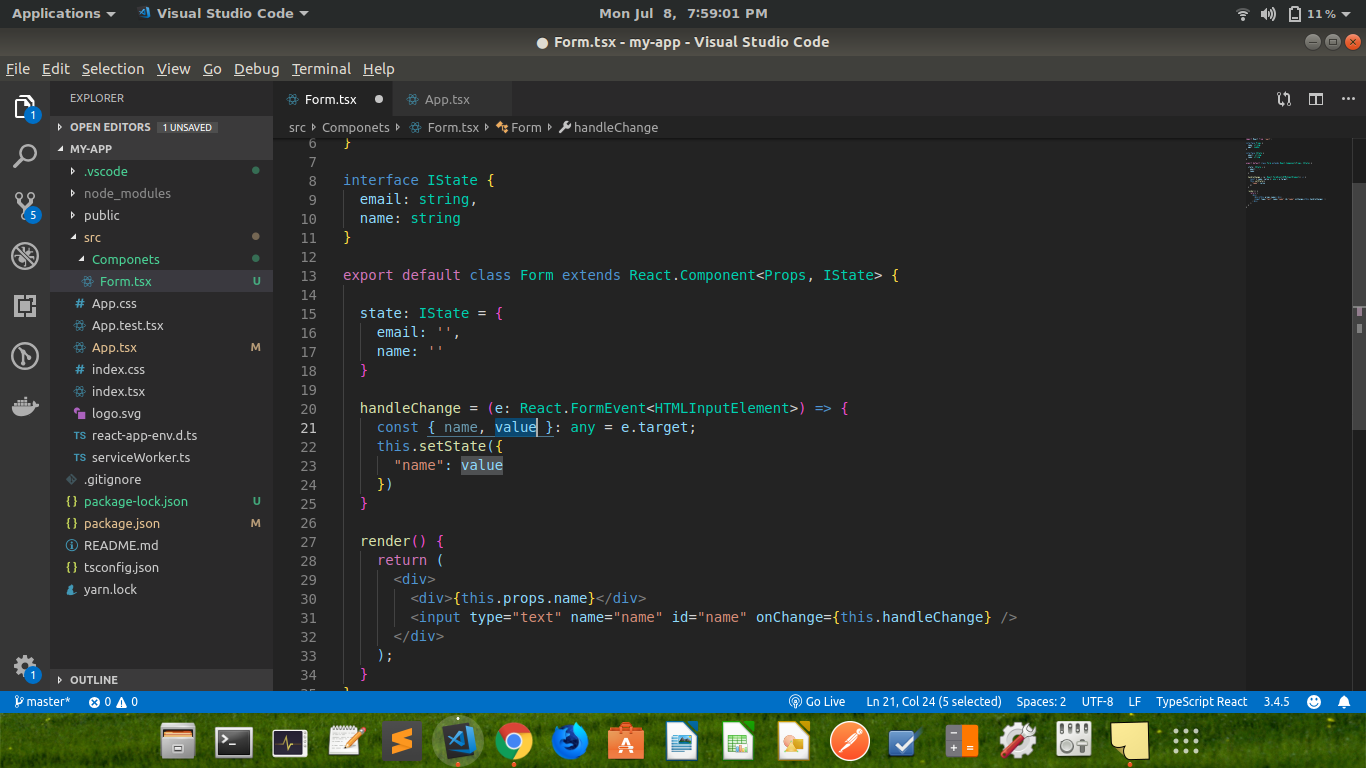Open the Docker panel in the activity bar
Image resolution: width=1366 pixels, height=768 pixels.
click(x=25, y=406)
